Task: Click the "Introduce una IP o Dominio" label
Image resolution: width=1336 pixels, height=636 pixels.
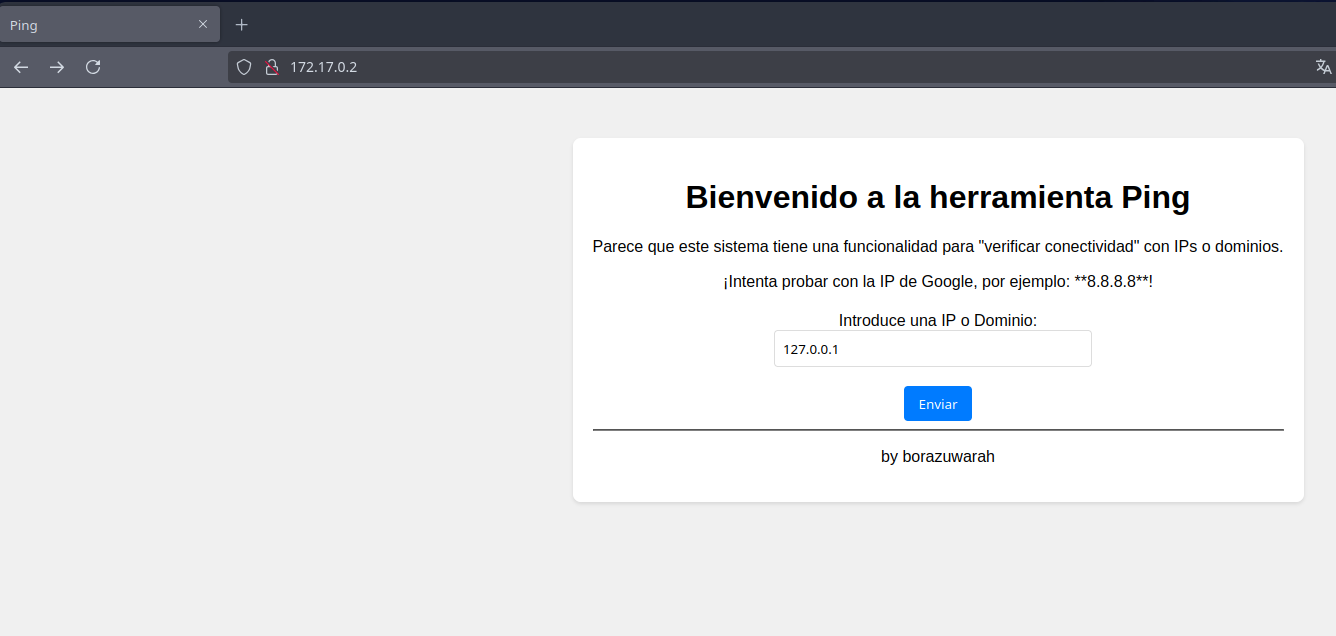Action: [x=937, y=321]
